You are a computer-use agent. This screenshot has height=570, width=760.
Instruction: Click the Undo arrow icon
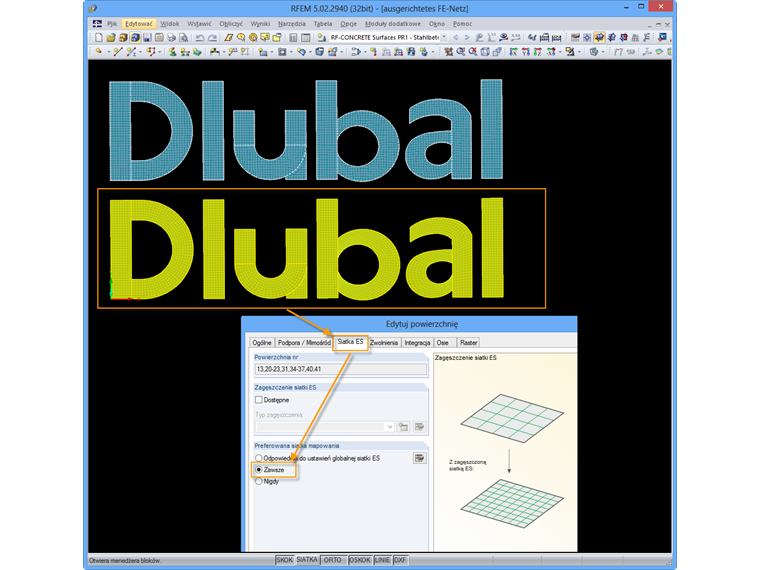pyautogui.click(x=200, y=37)
